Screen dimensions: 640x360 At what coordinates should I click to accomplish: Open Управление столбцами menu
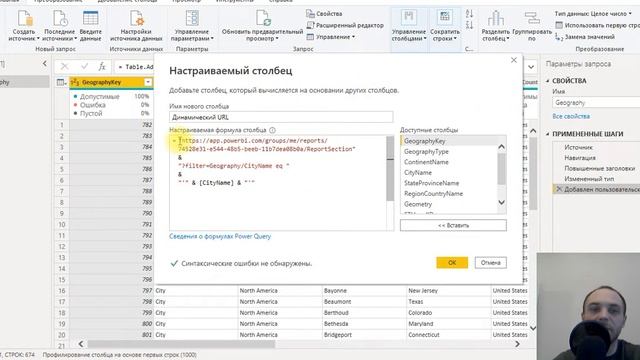click(409, 26)
